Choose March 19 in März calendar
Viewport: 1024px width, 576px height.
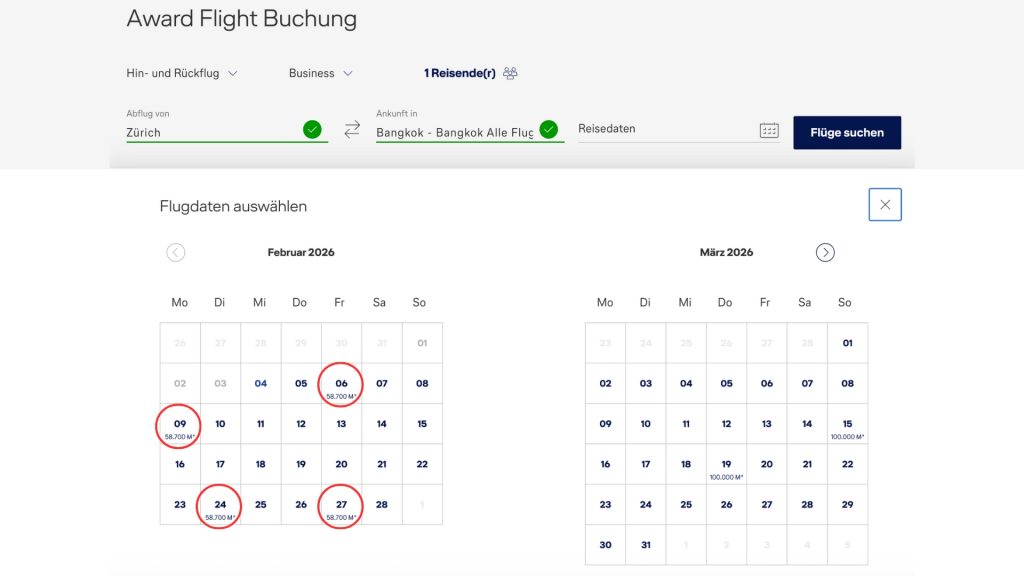(726, 466)
